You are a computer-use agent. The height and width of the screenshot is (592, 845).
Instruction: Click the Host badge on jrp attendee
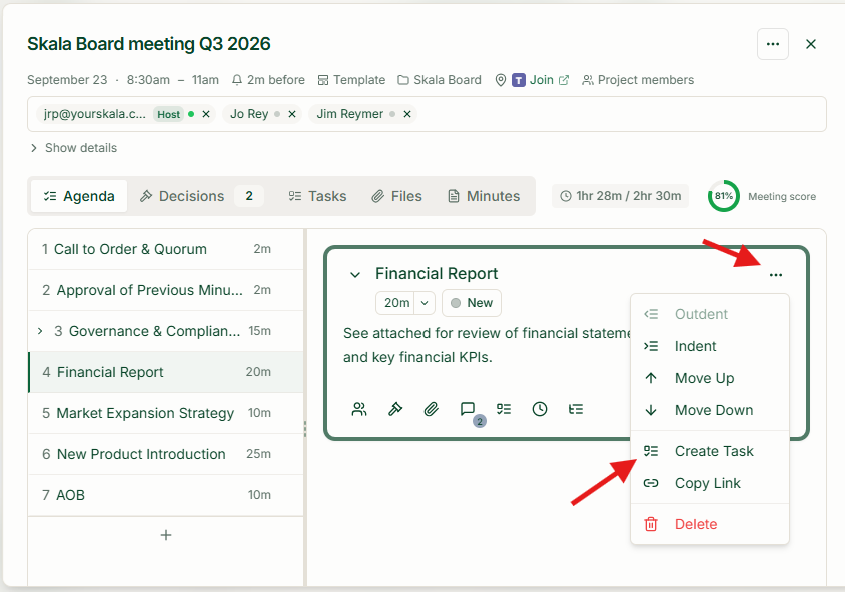point(168,114)
